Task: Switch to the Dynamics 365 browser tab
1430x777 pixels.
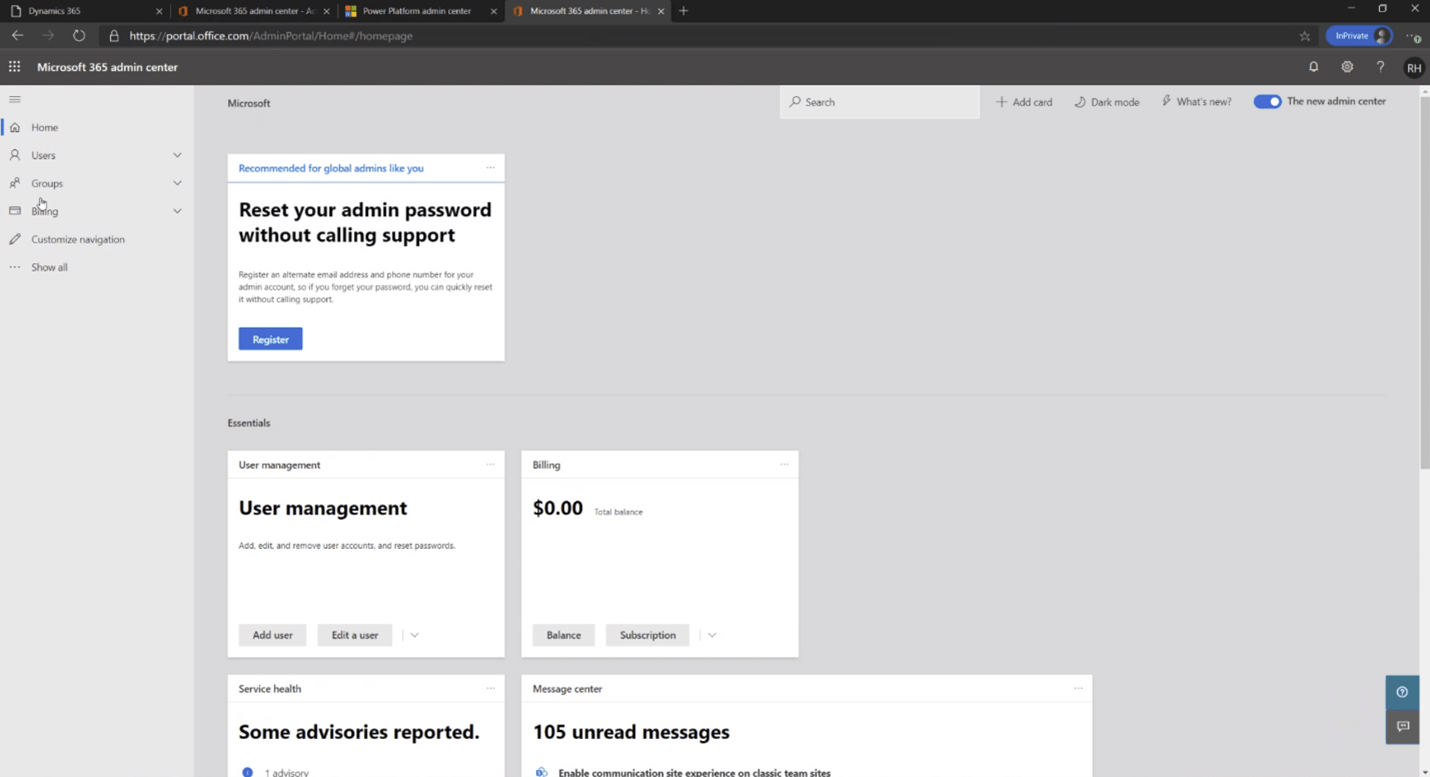Action: (85, 11)
